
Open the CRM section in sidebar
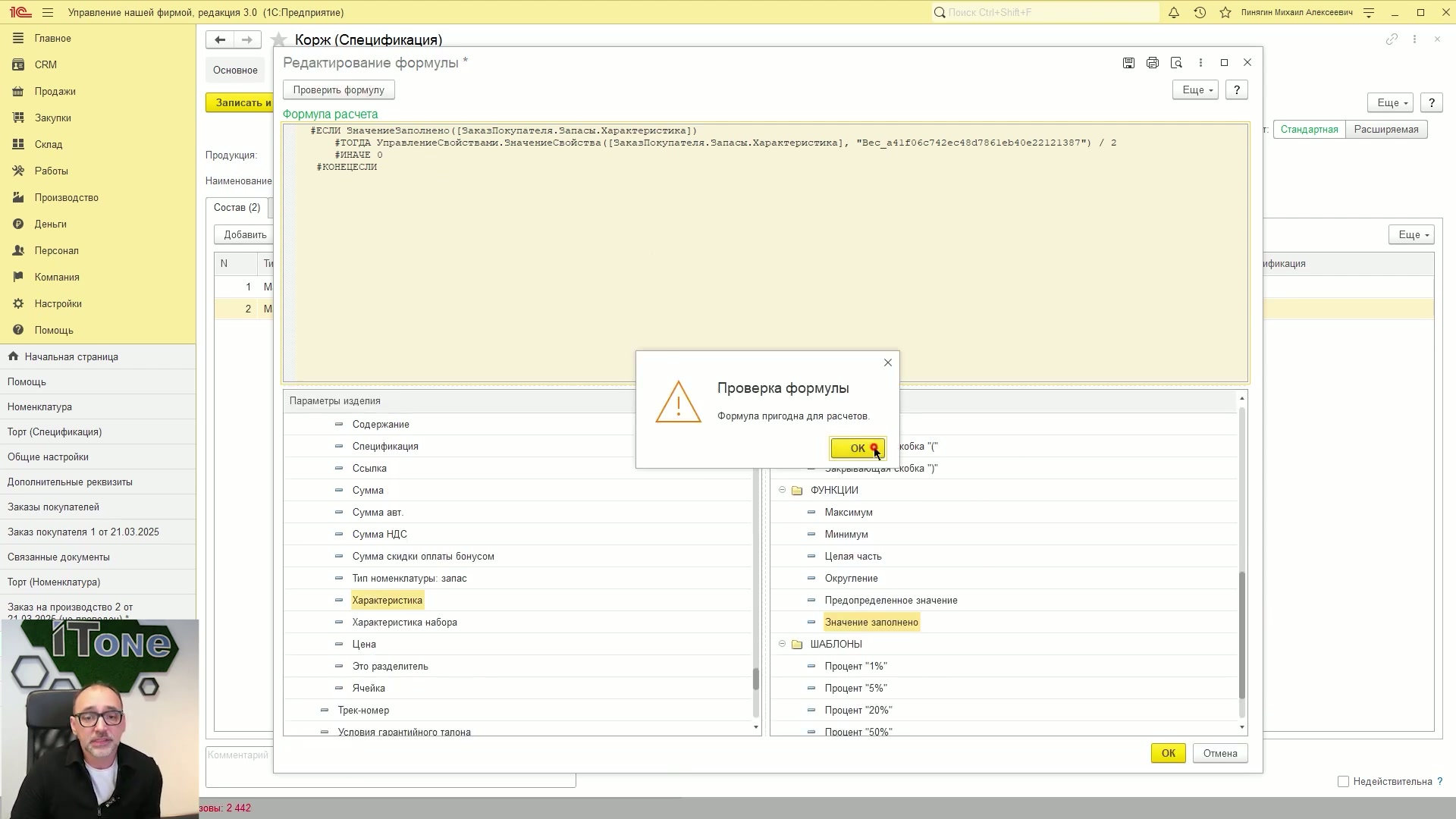pos(45,64)
